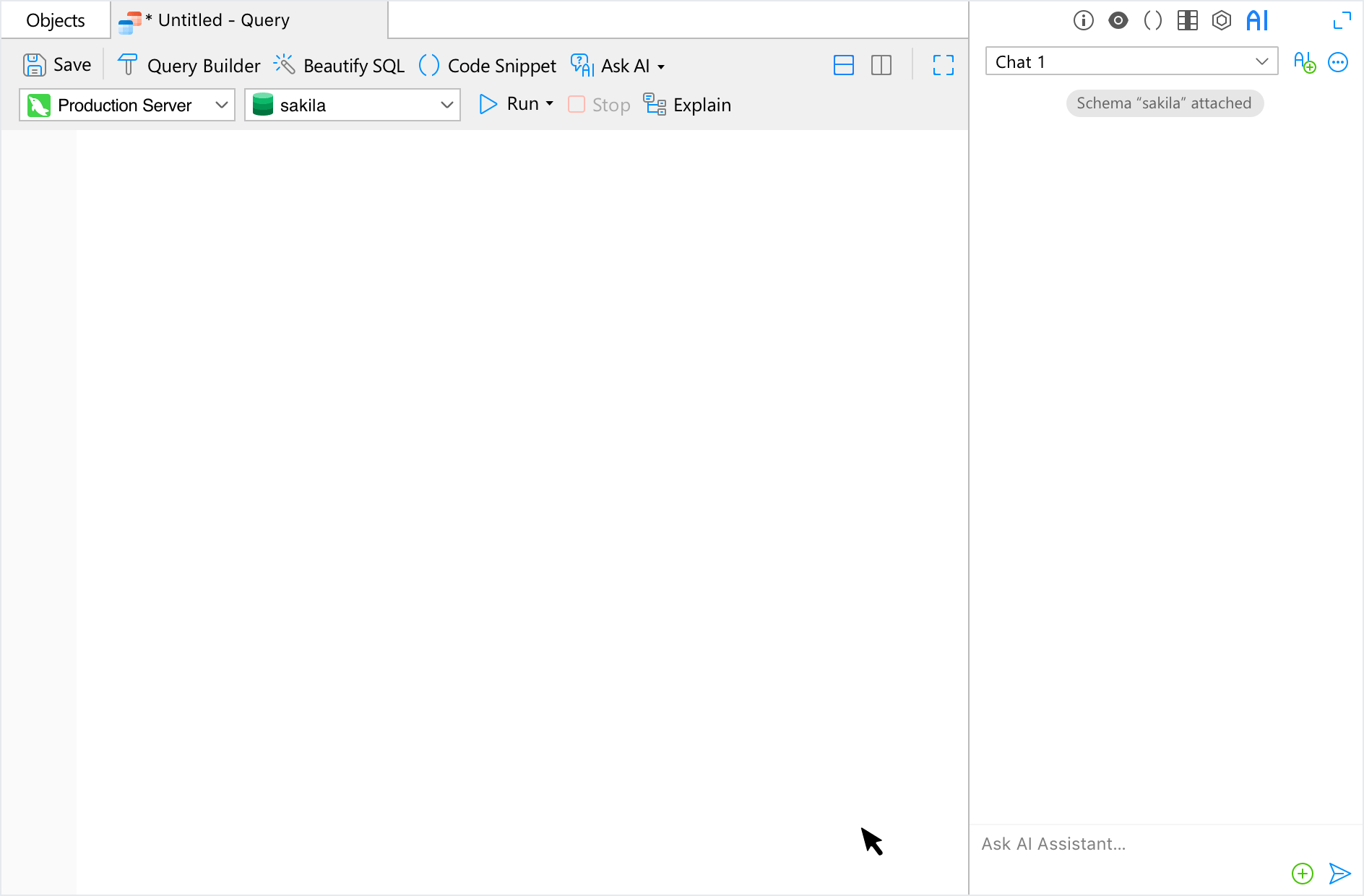This screenshot has height=896, width=1364.
Task: Switch to the Objects tab
Action: point(56,20)
